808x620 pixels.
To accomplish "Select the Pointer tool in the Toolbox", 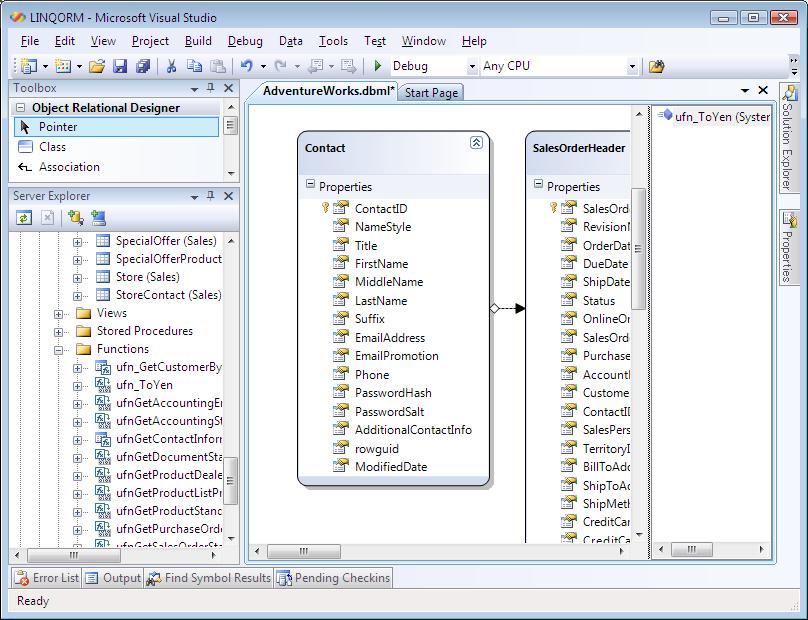I will coord(116,127).
